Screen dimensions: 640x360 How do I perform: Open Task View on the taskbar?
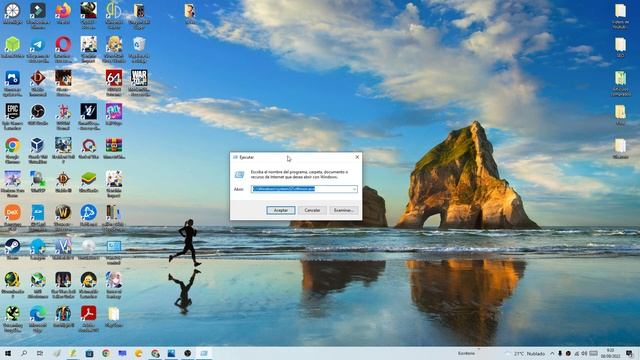coord(40,353)
